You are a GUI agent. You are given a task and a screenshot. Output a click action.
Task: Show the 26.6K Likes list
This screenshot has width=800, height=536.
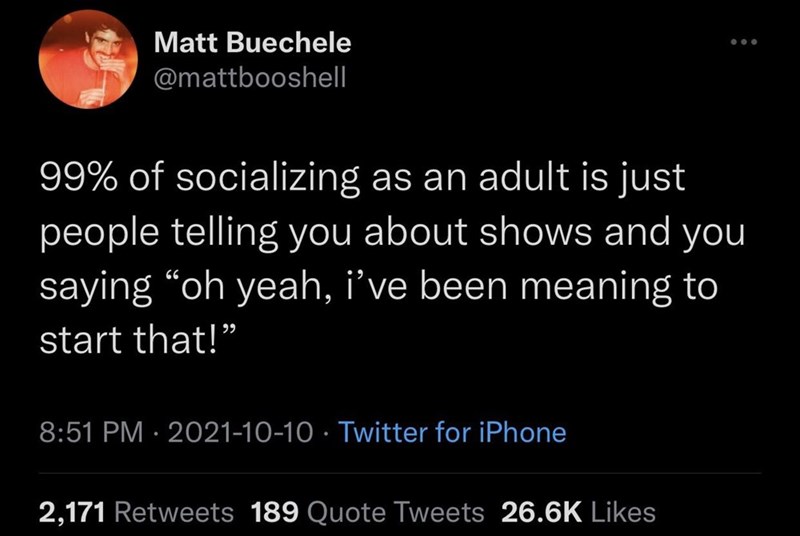578,512
